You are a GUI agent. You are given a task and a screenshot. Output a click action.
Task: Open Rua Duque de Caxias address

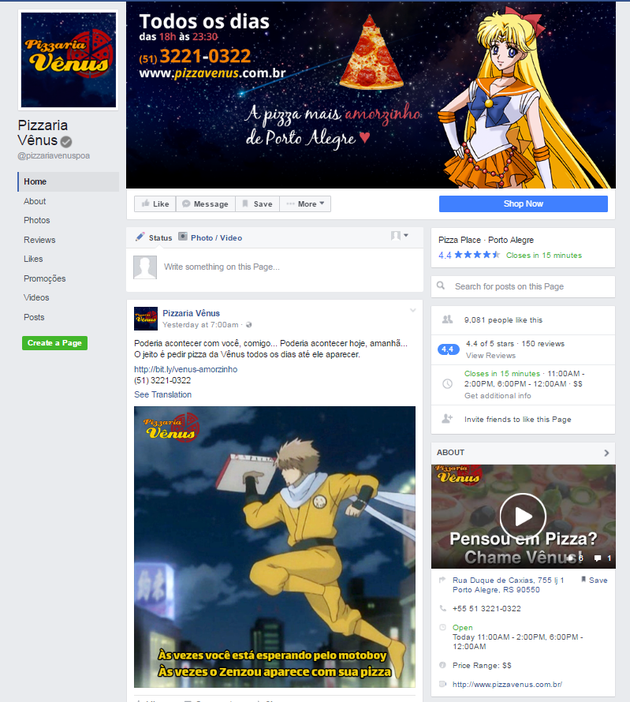[508, 585]
